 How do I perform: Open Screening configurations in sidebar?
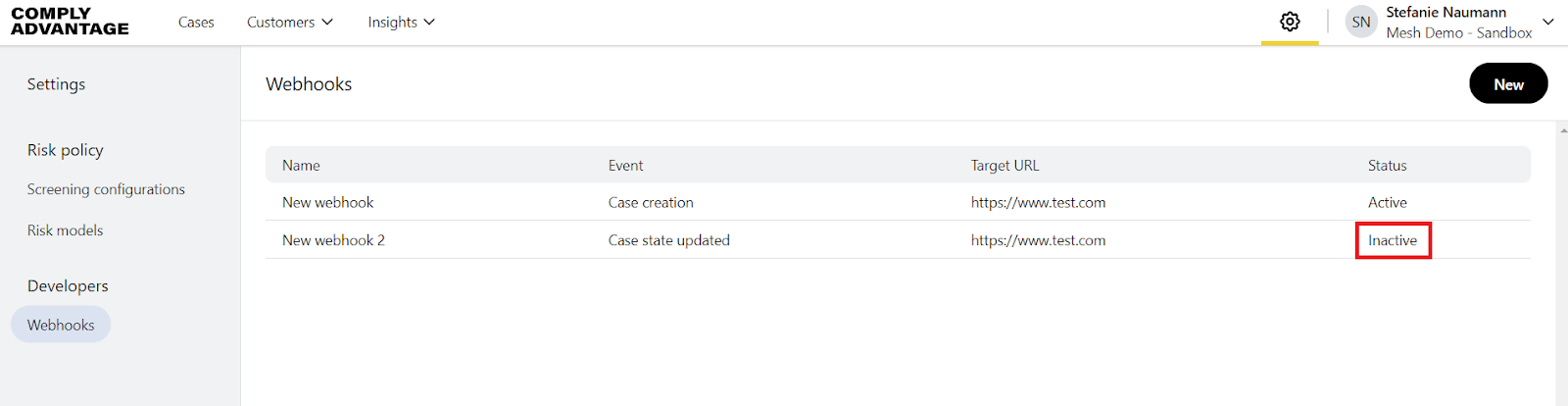[106, 189]
